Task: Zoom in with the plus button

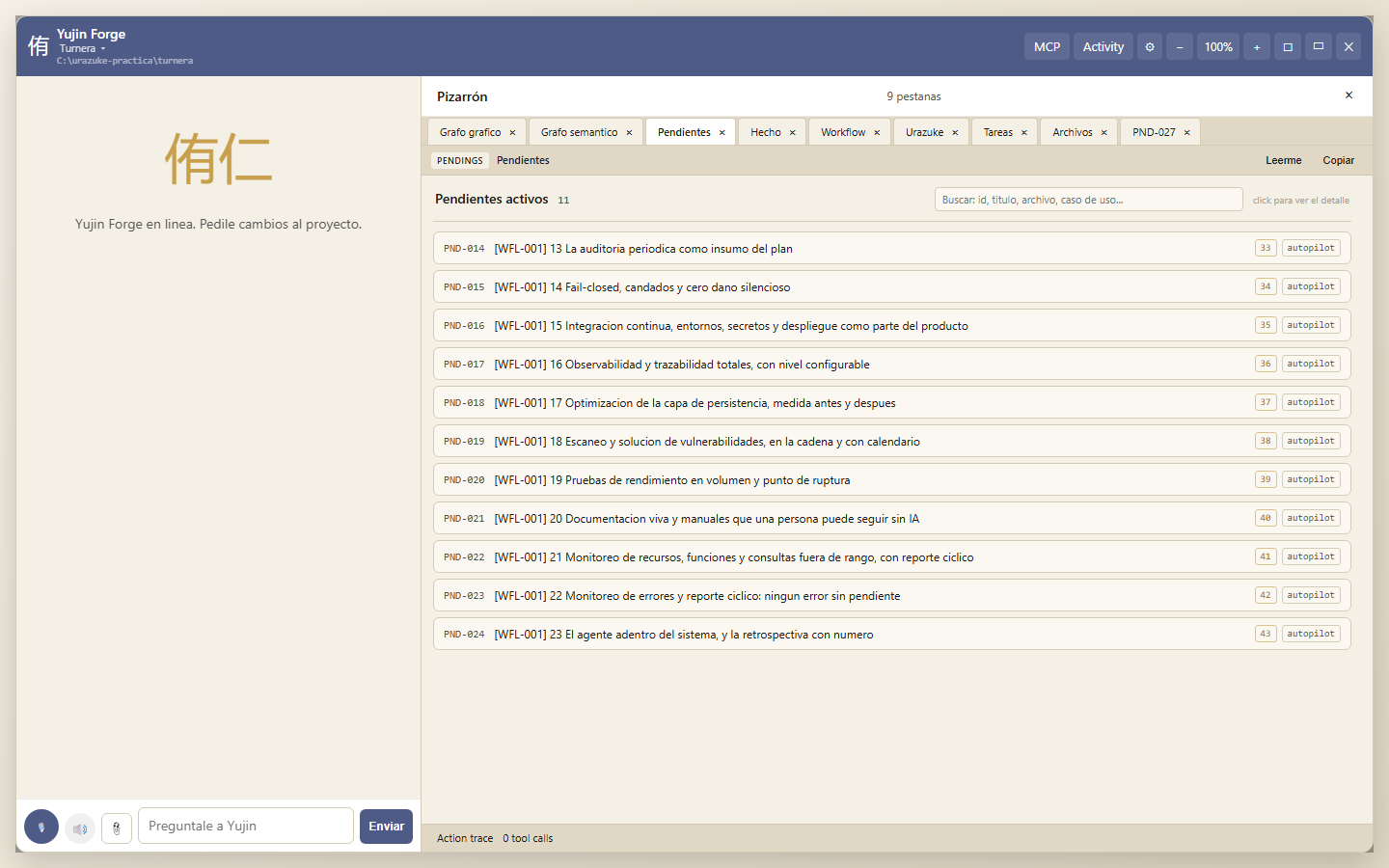Action: 1257,46
